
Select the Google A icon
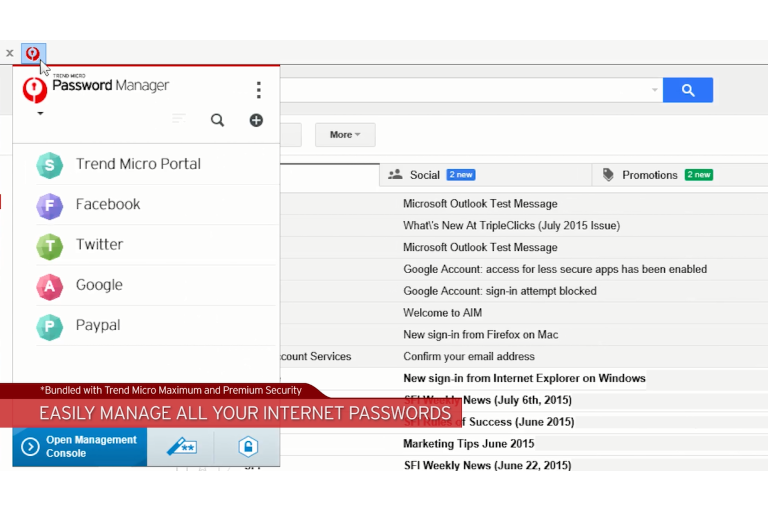(x=49, y=287)
